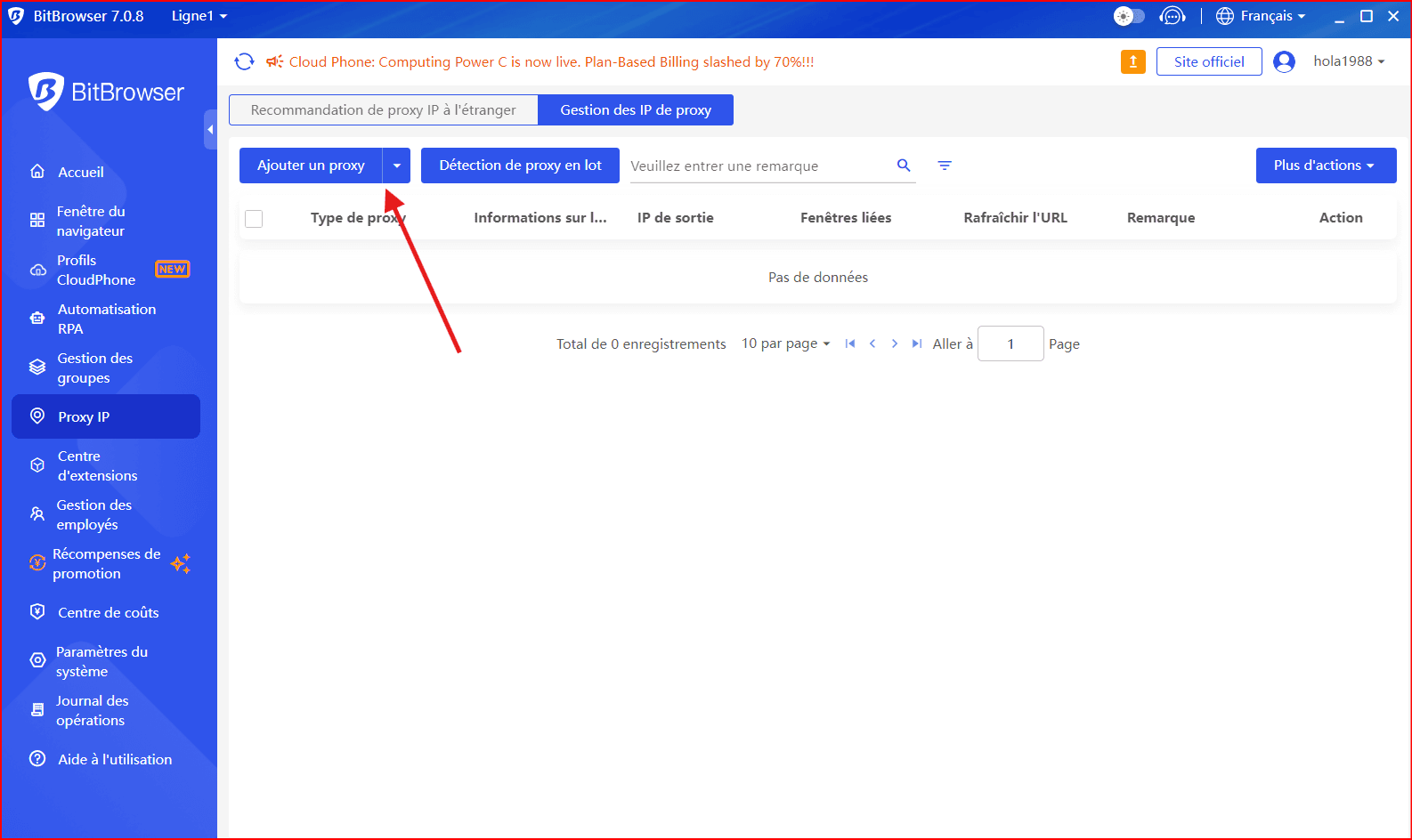Expand the 10 par page selector

(x=785, y=343)
